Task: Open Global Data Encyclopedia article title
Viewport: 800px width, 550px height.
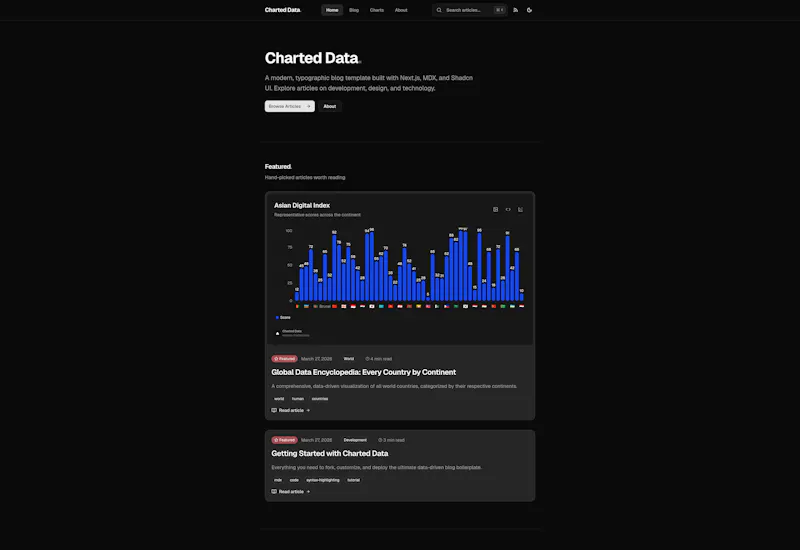Action: 363,372
